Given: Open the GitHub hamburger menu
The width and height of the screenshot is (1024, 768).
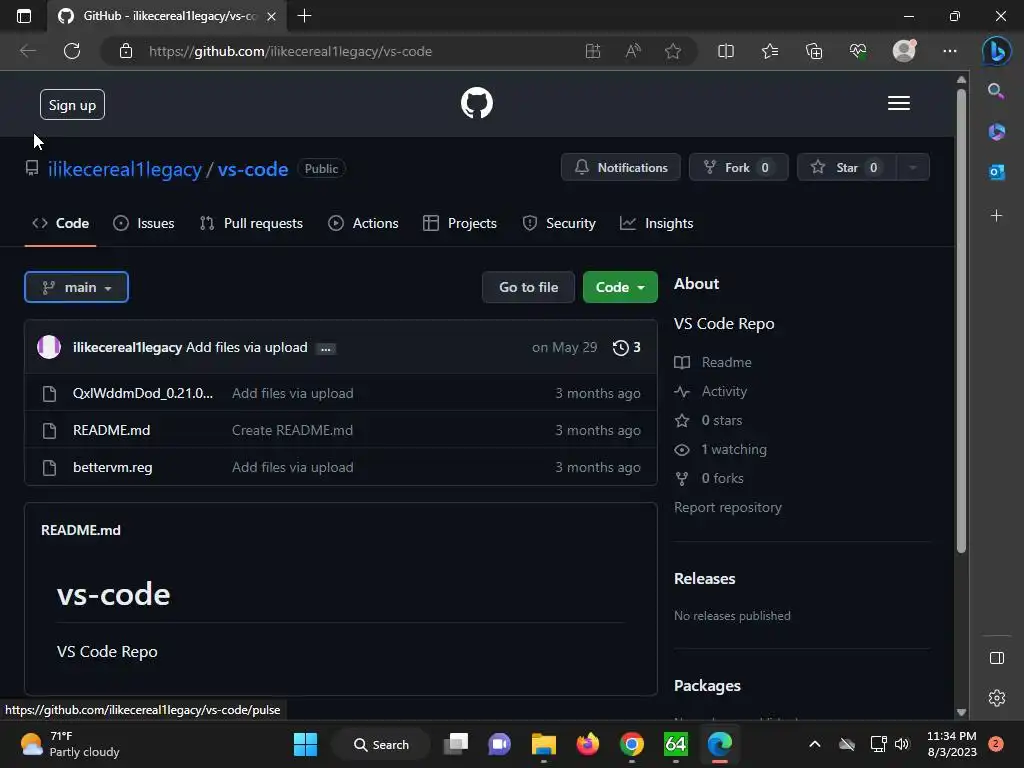Looking at the screenshot, I should tap(899, 103).
